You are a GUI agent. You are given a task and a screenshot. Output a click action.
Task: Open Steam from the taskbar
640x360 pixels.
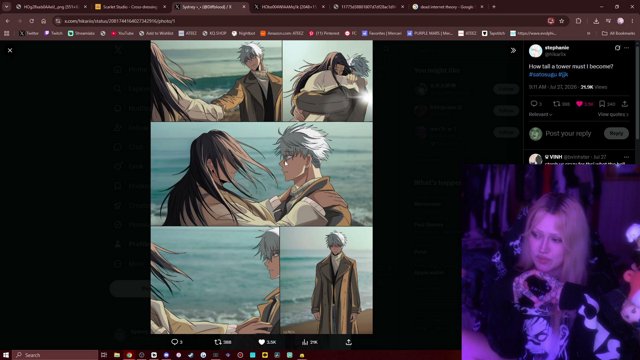tap(191, 355)
